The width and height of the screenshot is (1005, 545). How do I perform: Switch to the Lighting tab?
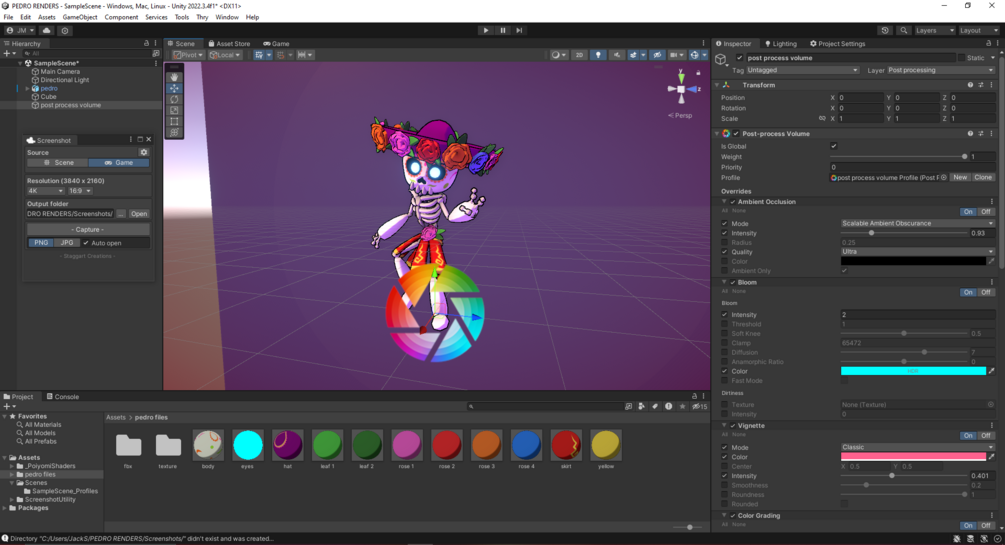(781, 44)
